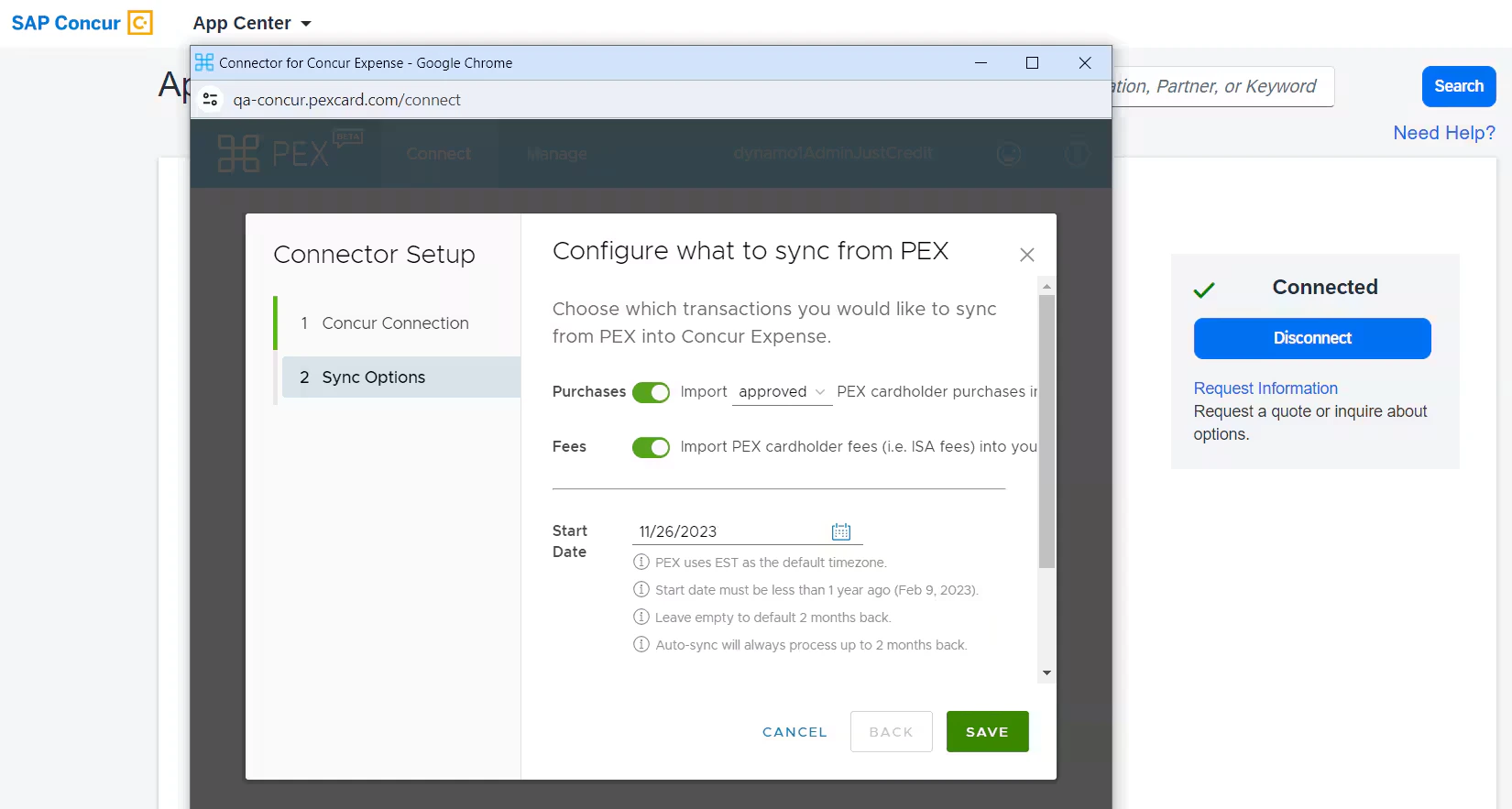Viewport: 1512px width, 809px height.
Task: Close the Connector Chrome window
Action: [x=1085, y=62]
